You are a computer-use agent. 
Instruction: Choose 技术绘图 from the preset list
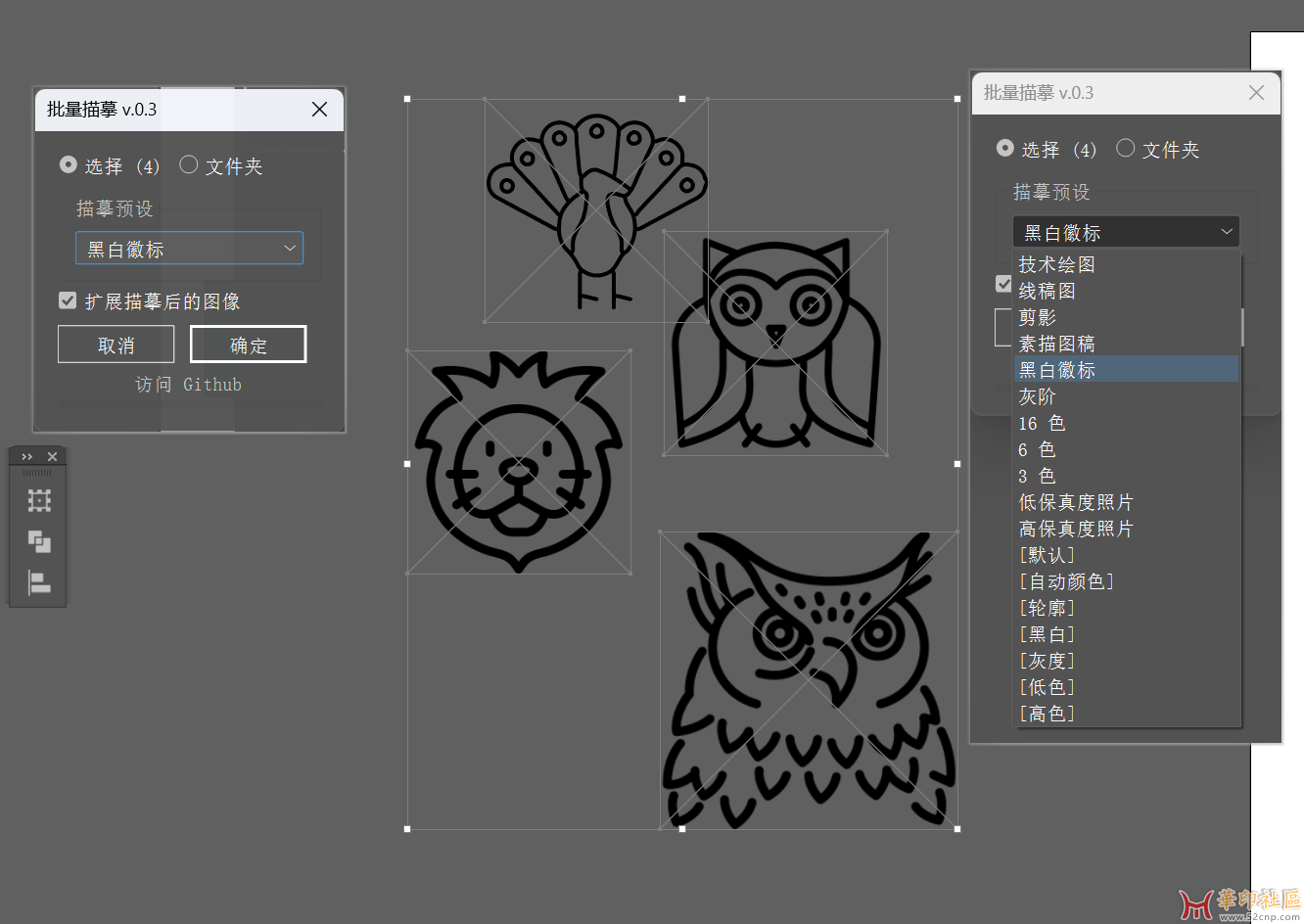[x=1127, y=264]
